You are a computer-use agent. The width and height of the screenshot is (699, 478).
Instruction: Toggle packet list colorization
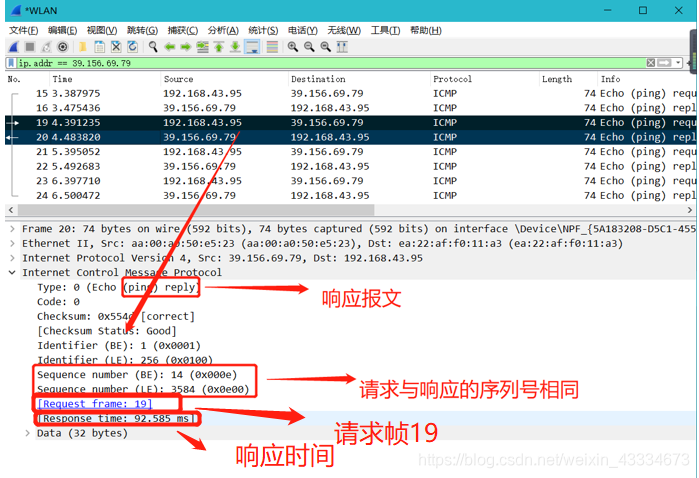272,47
